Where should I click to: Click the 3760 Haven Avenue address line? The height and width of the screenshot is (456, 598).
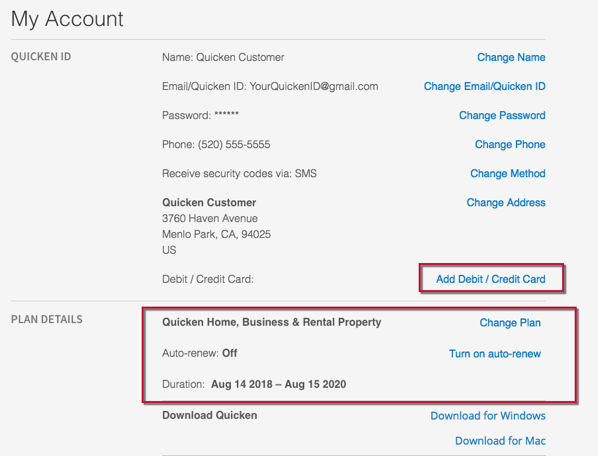click(210, 218)
